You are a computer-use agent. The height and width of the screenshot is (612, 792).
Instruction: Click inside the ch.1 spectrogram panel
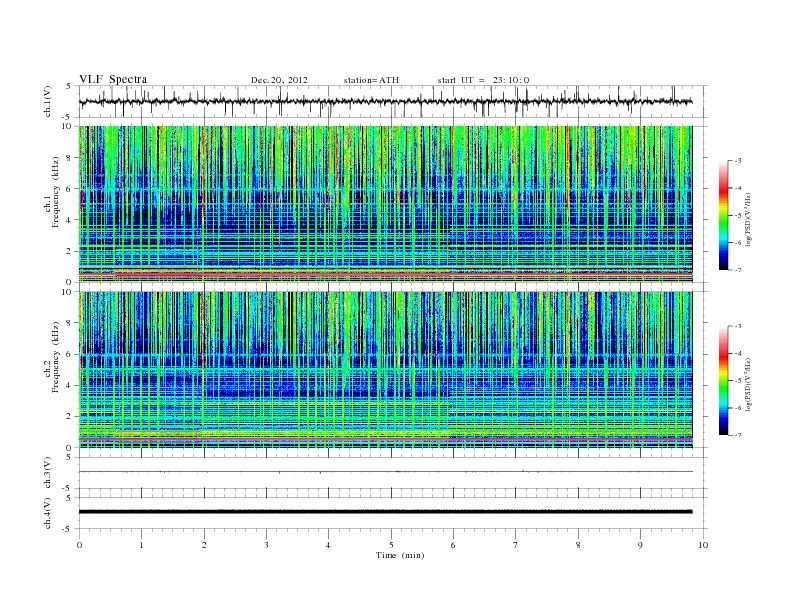coord(385,204)
